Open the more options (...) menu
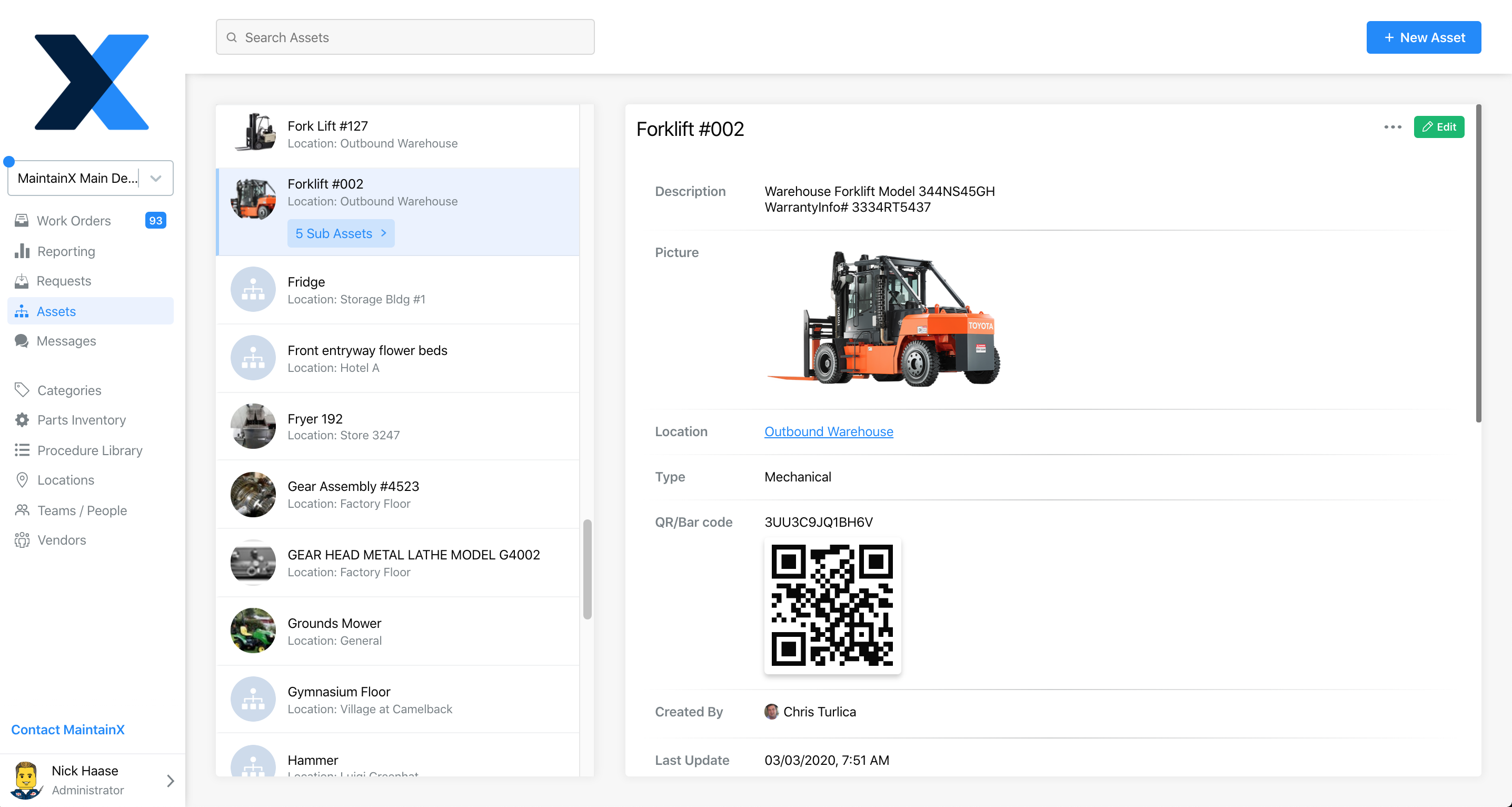1512x807 pixels. (x=1392, y=127)
